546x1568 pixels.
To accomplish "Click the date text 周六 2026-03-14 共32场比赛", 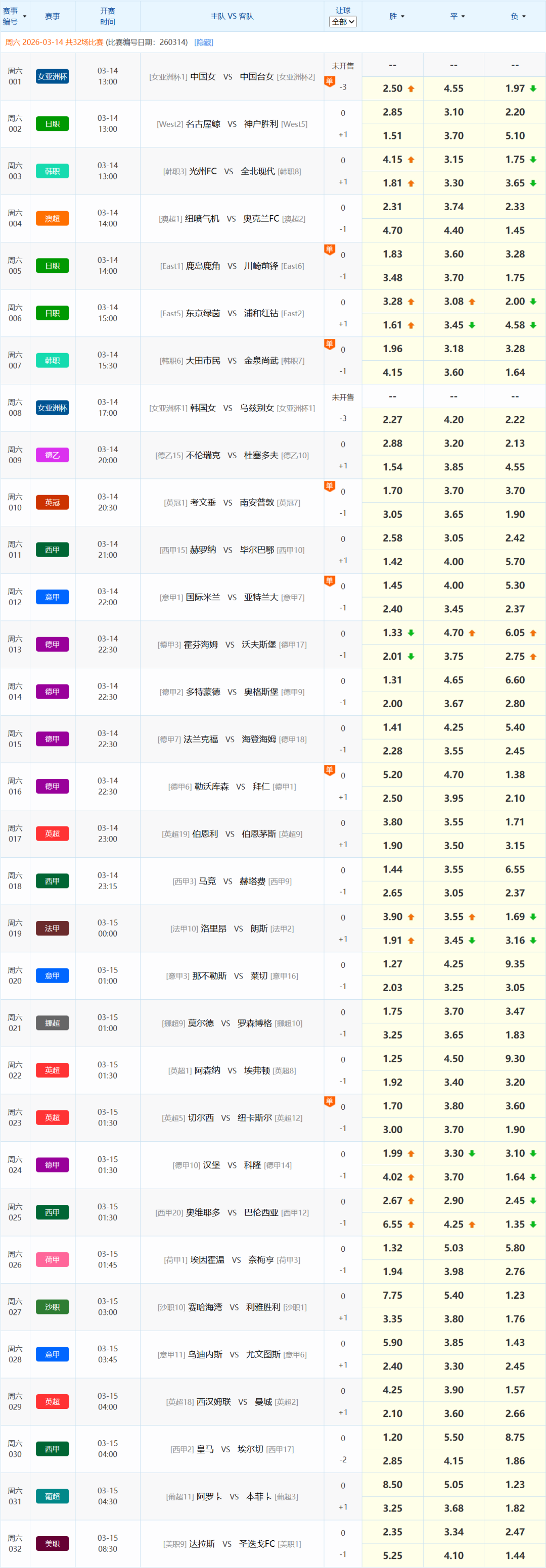I will pyautogui.click(x=54, y=42).
